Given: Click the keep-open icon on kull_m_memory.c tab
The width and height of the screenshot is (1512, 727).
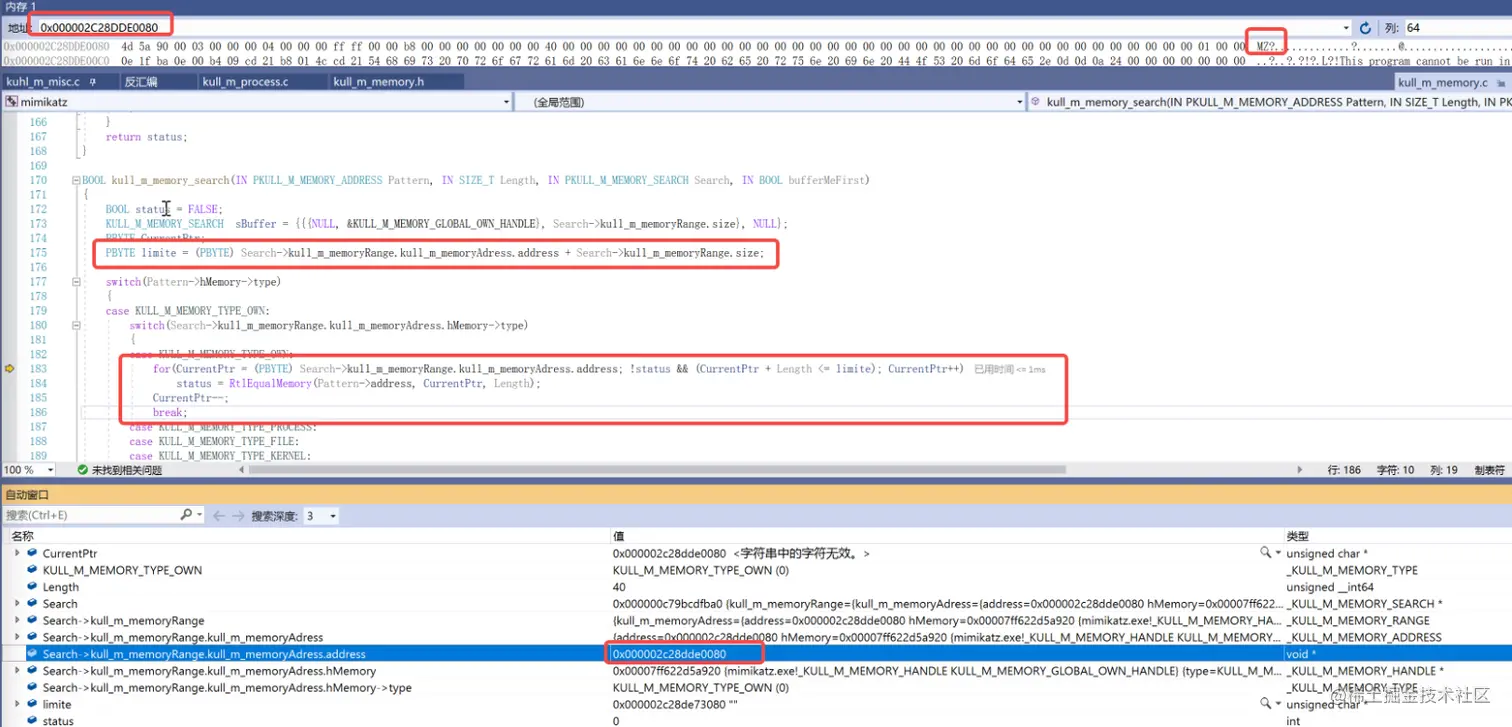Looking at the screenshot, I should point(1501,83).
